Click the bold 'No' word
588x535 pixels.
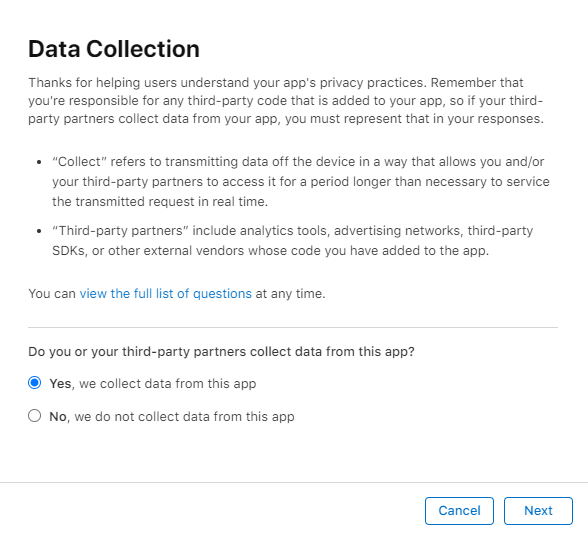tap(58, 417)
